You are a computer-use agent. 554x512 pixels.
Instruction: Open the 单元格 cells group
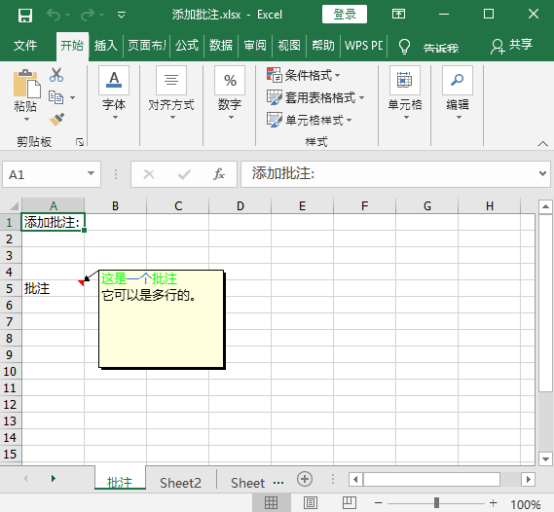(405, 94)
